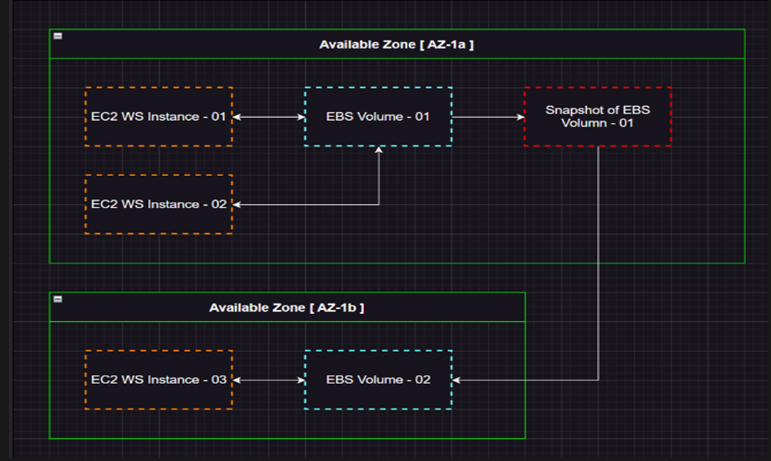Select the Available Zone [ AZ-1a ] title bar
Image resolution: width=771 pixels, height=461 pixels.
(x=396, y=44)
